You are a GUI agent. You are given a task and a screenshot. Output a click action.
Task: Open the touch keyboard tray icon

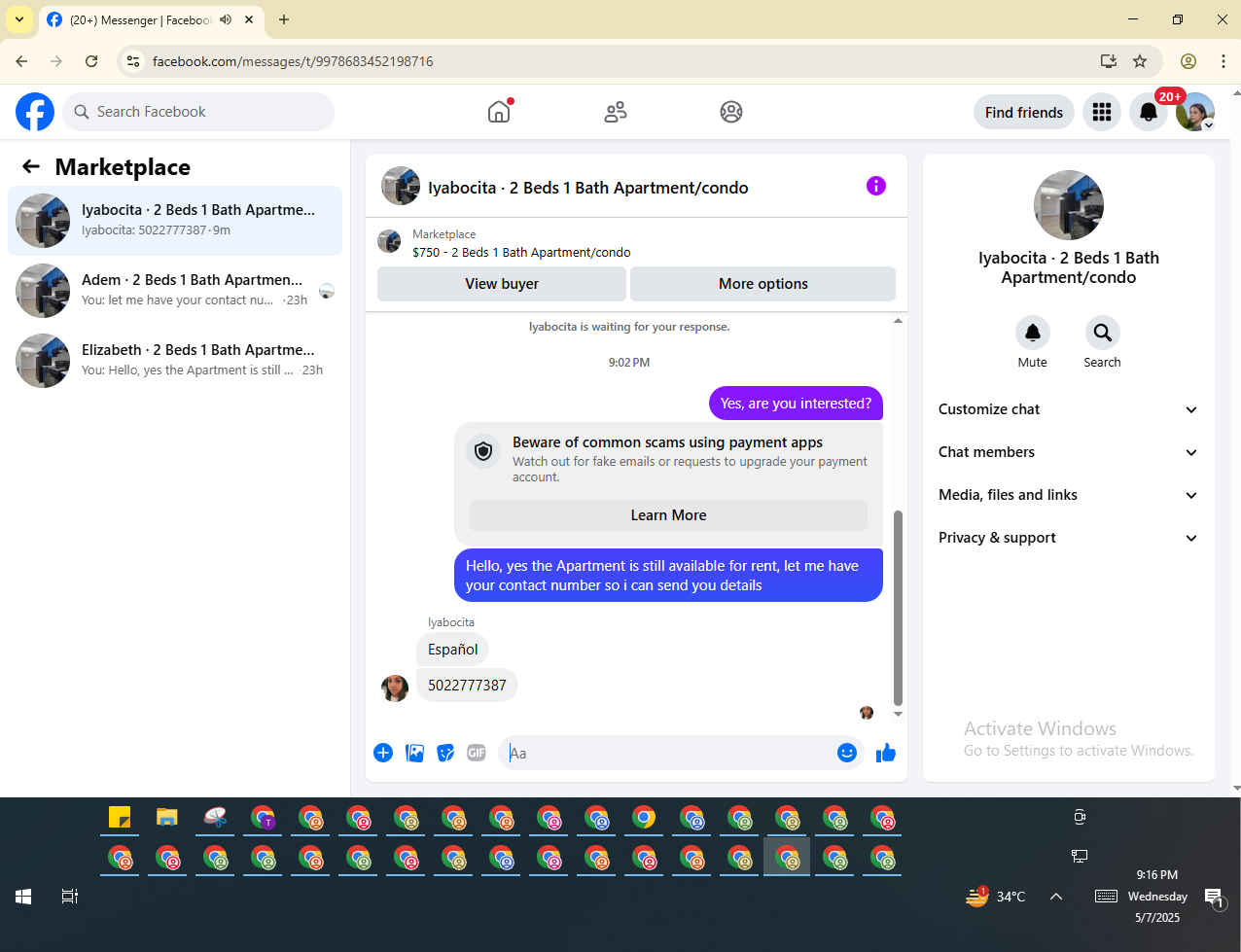pyautogui.click(x=1106, y=897)
